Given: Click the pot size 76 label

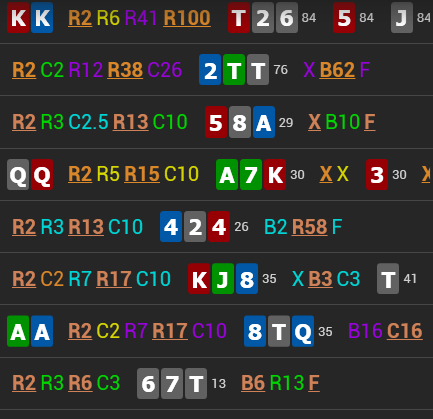Looking at the screenshot, I should click(x=281, y=70).
